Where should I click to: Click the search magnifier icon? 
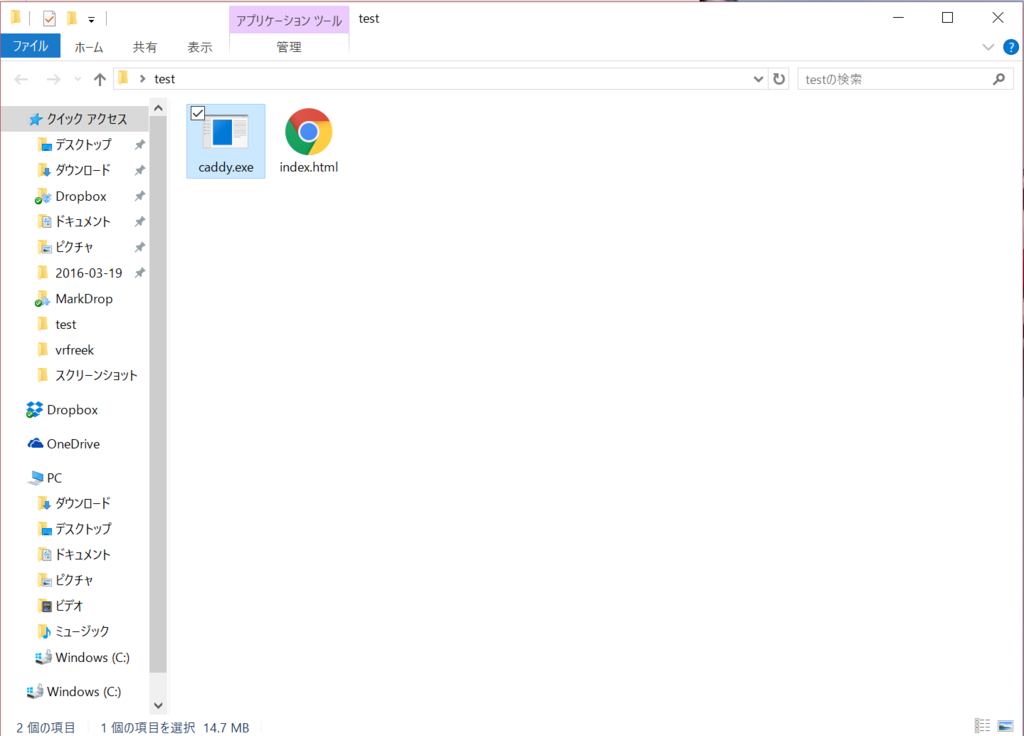tap(999, 79)
